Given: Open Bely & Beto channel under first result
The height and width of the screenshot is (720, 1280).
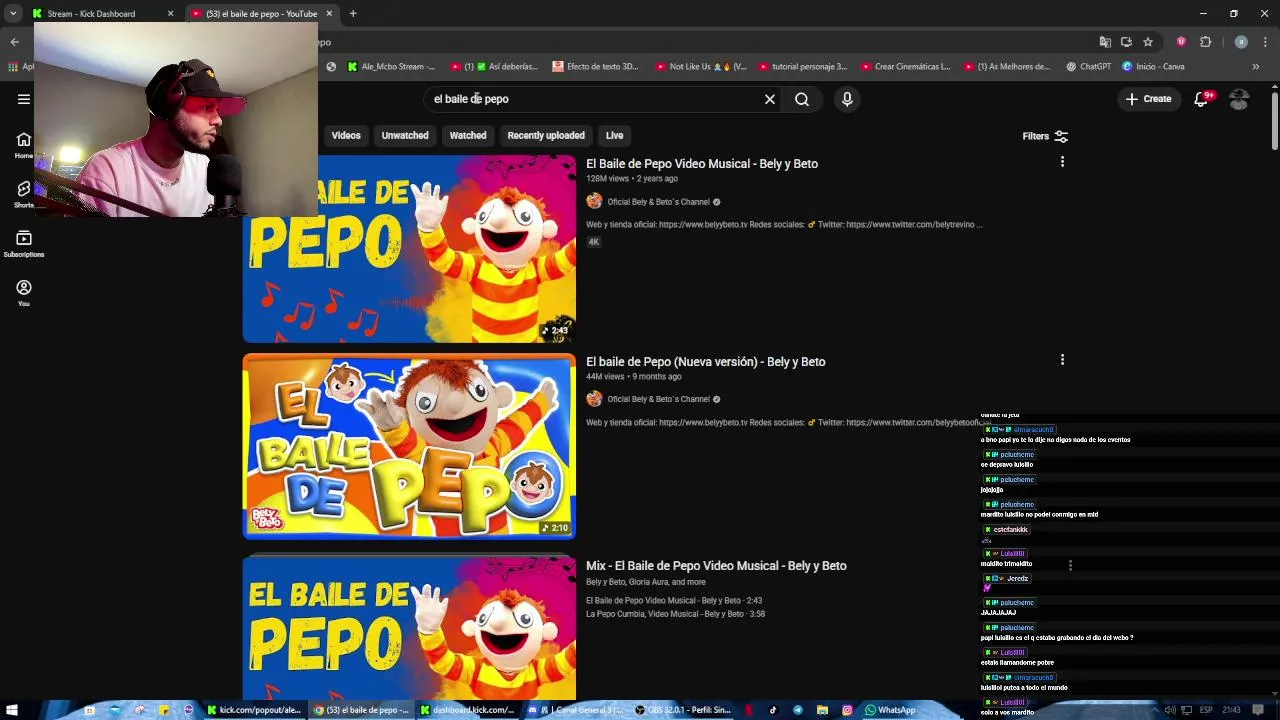Looking at the screenshot, I should (658, 201).
